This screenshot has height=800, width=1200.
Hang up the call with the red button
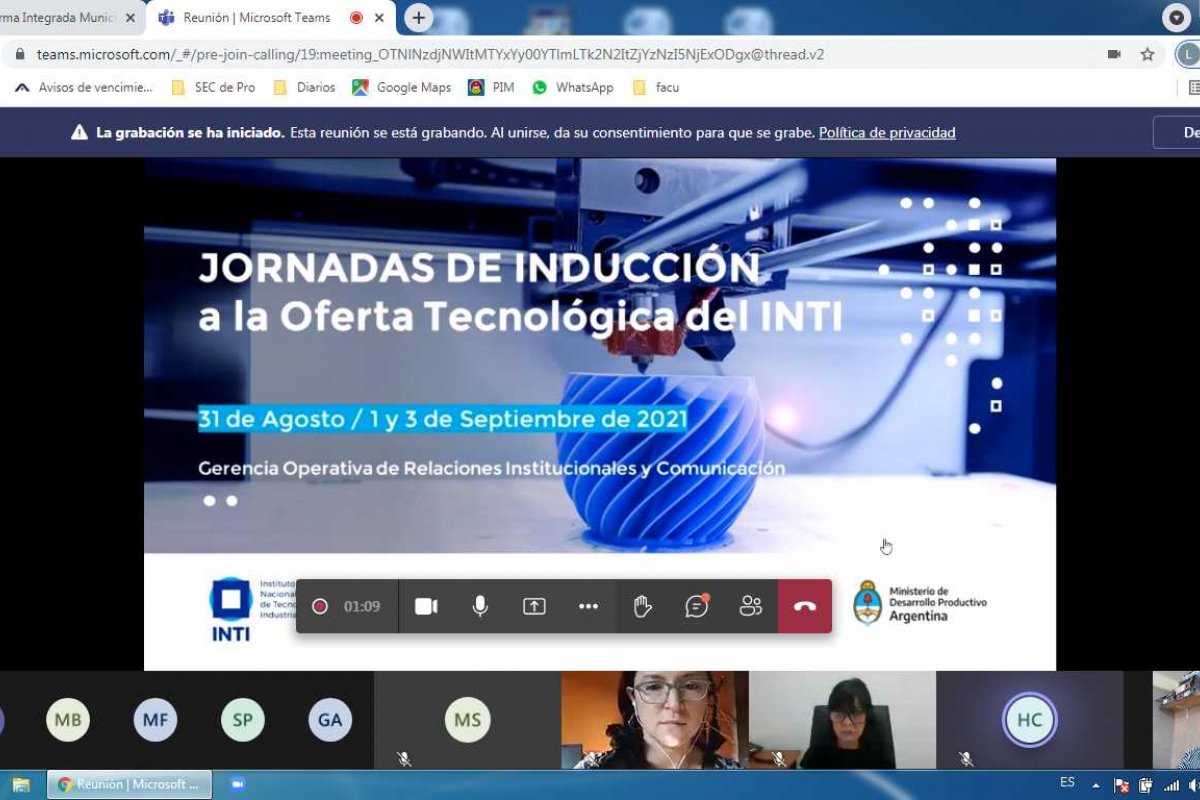805,606
